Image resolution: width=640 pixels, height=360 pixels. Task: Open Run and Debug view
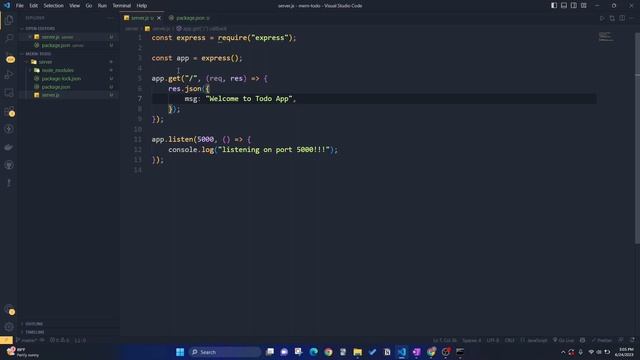pyautogui.click(x=9, y=75)
